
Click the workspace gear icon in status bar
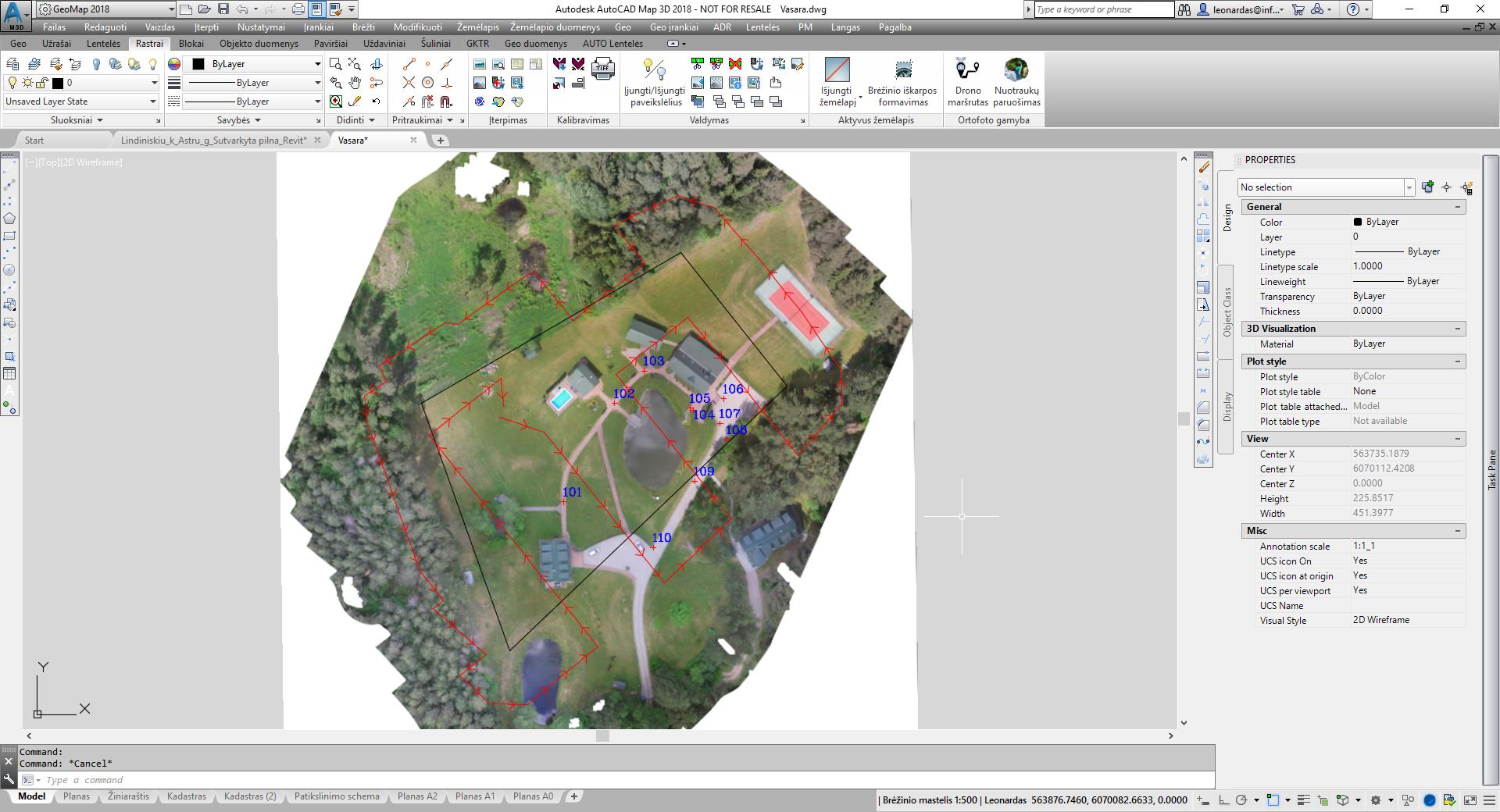(1376, 800)
